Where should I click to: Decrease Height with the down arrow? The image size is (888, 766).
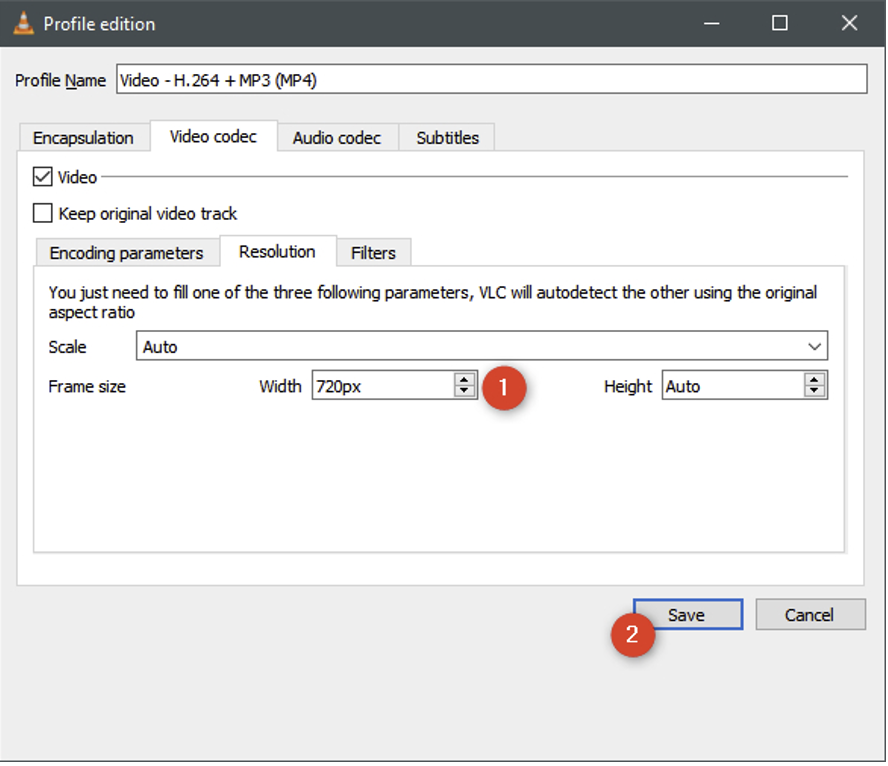pyautogui.click(x=814, y=391)
